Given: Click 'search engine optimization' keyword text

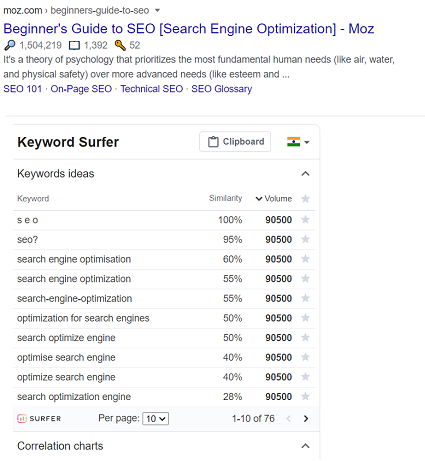Looking at the screenshot, I should pyautogui.click(x=74, y=279).
